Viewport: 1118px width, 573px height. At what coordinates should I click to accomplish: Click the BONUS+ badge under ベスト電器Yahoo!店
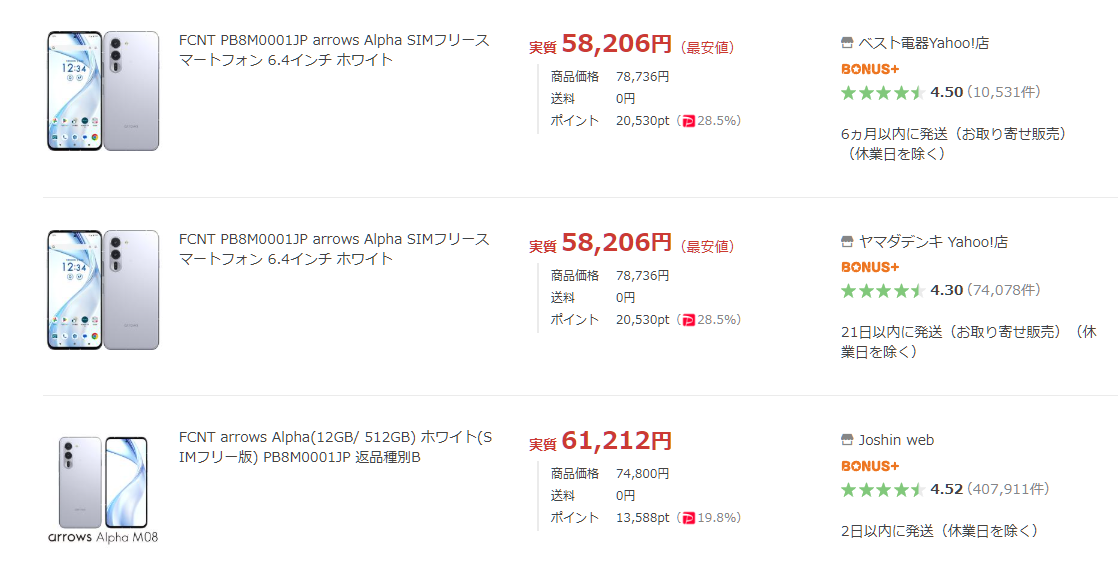[x=870, y=69]
